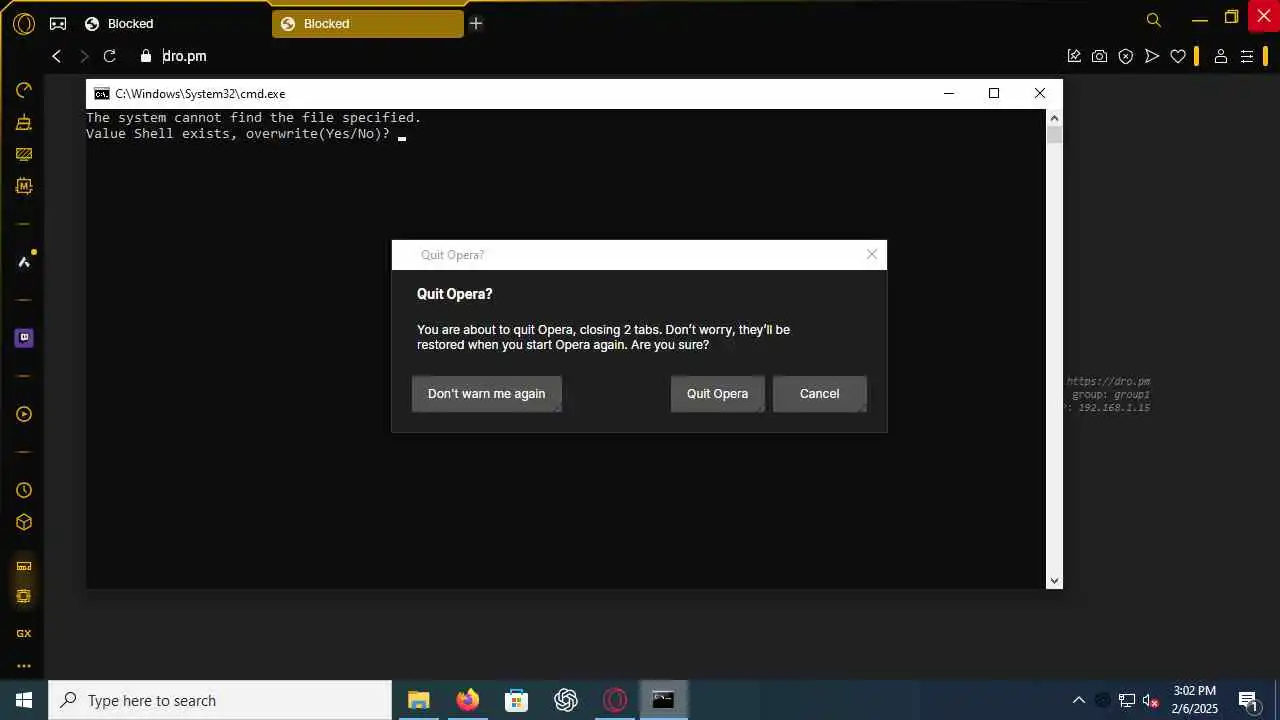Open the Windows Start menu
This screenshot has height=720, width=1280.
[24, 700]
